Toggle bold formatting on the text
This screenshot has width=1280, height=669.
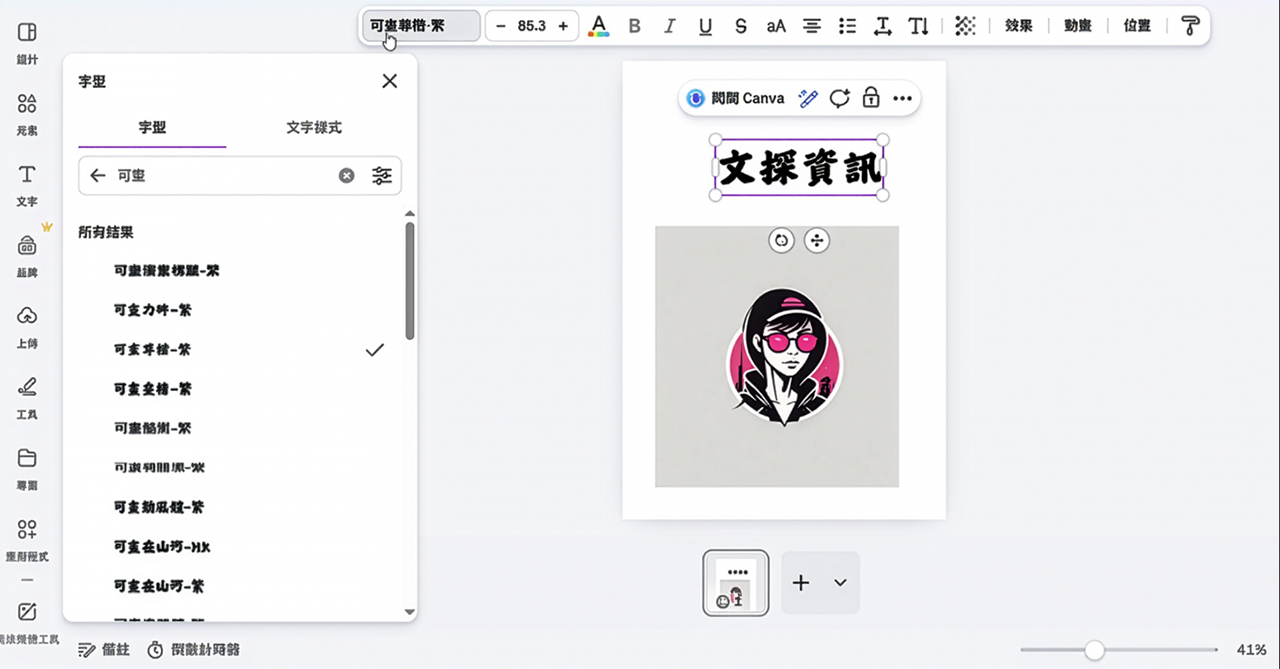[x=634, y=26]
